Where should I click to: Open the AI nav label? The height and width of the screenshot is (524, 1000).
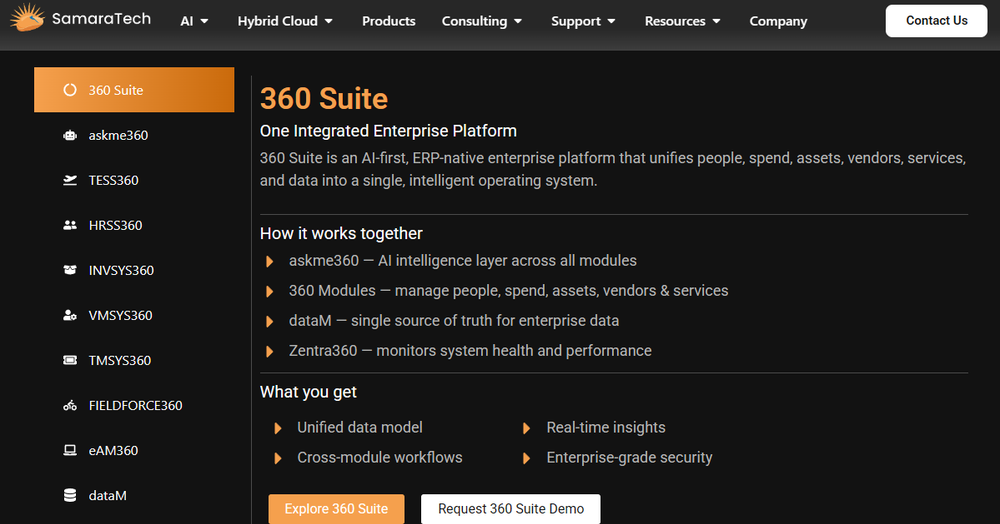pyautogui.click(x=186, y=21)
